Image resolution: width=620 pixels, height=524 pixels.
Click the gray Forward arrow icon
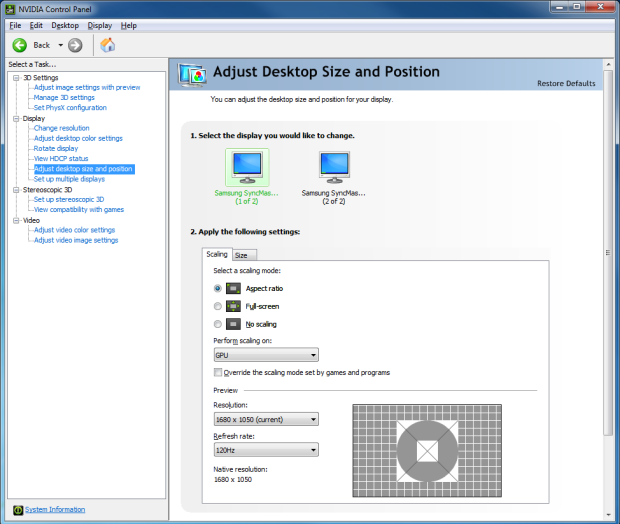pos(75,45)
